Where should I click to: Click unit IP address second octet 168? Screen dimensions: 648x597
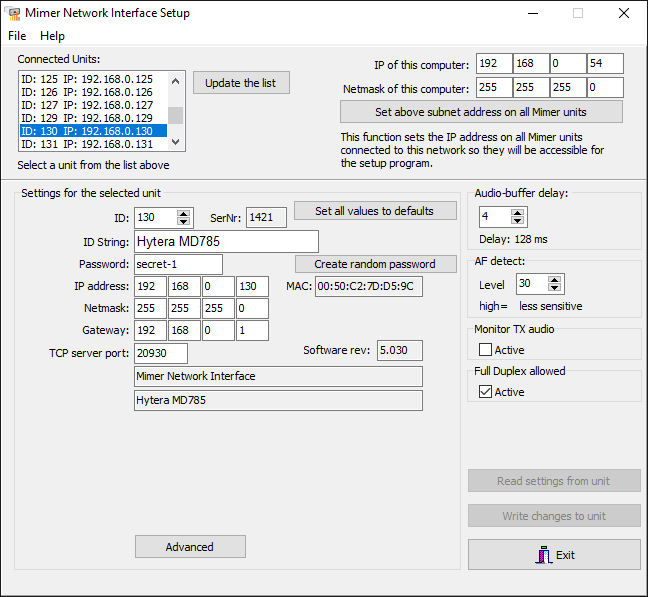pyautogui.click(x=184, y=286)
